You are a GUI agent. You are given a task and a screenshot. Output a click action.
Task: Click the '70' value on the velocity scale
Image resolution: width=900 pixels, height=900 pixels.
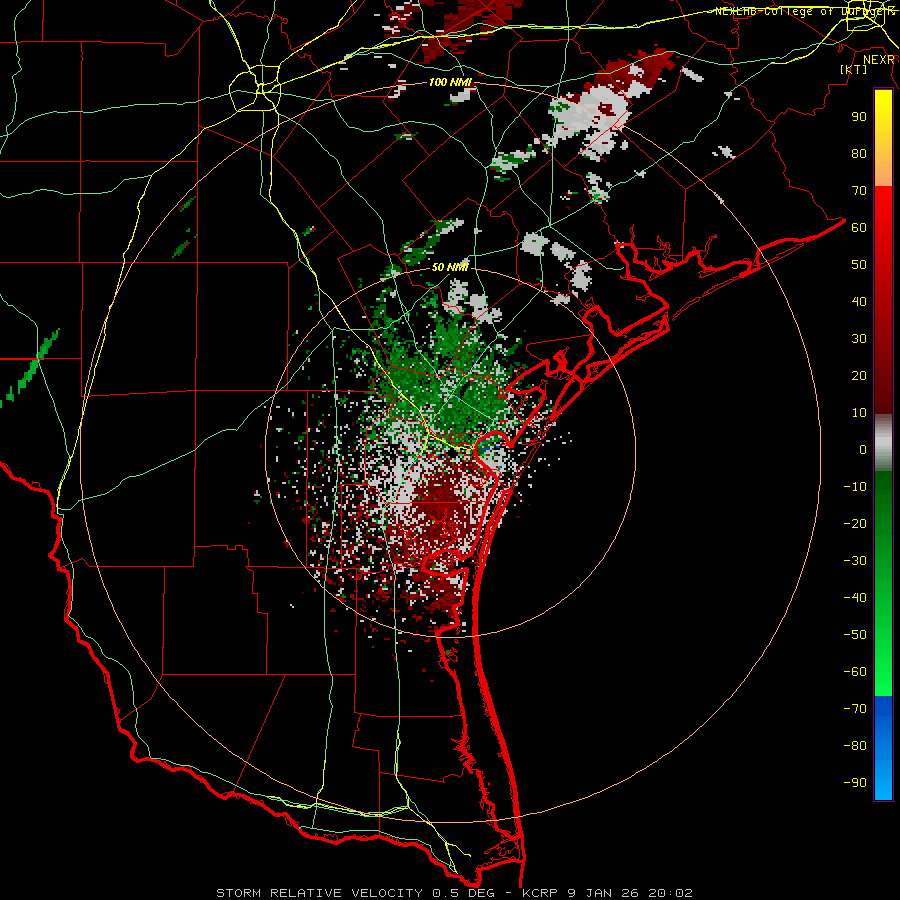[x=859, y=191]
